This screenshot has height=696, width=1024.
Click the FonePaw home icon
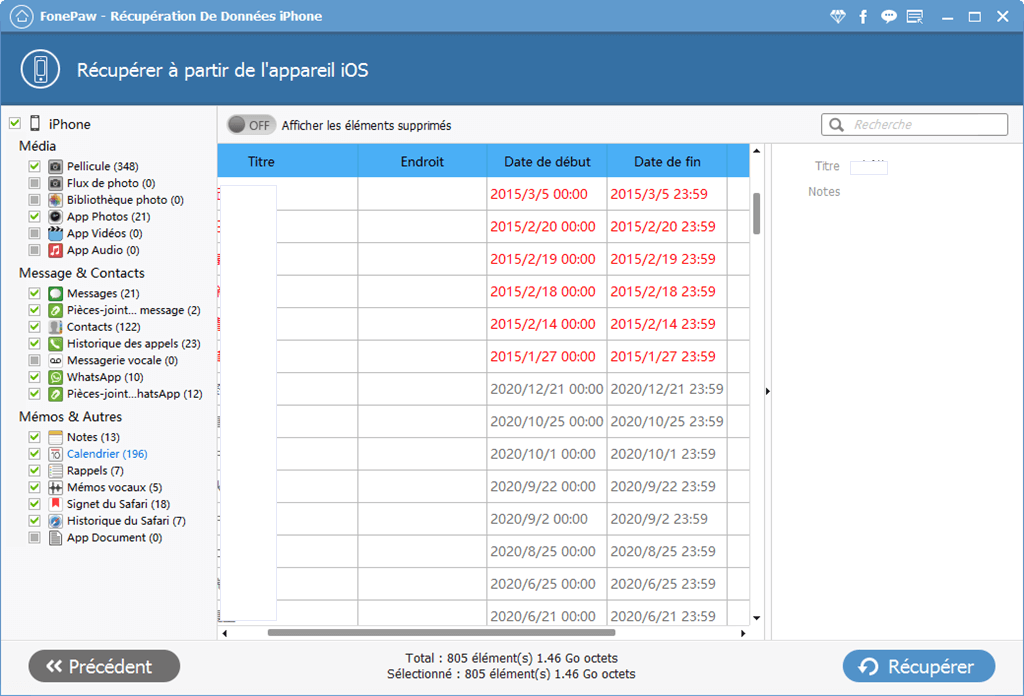21,16
